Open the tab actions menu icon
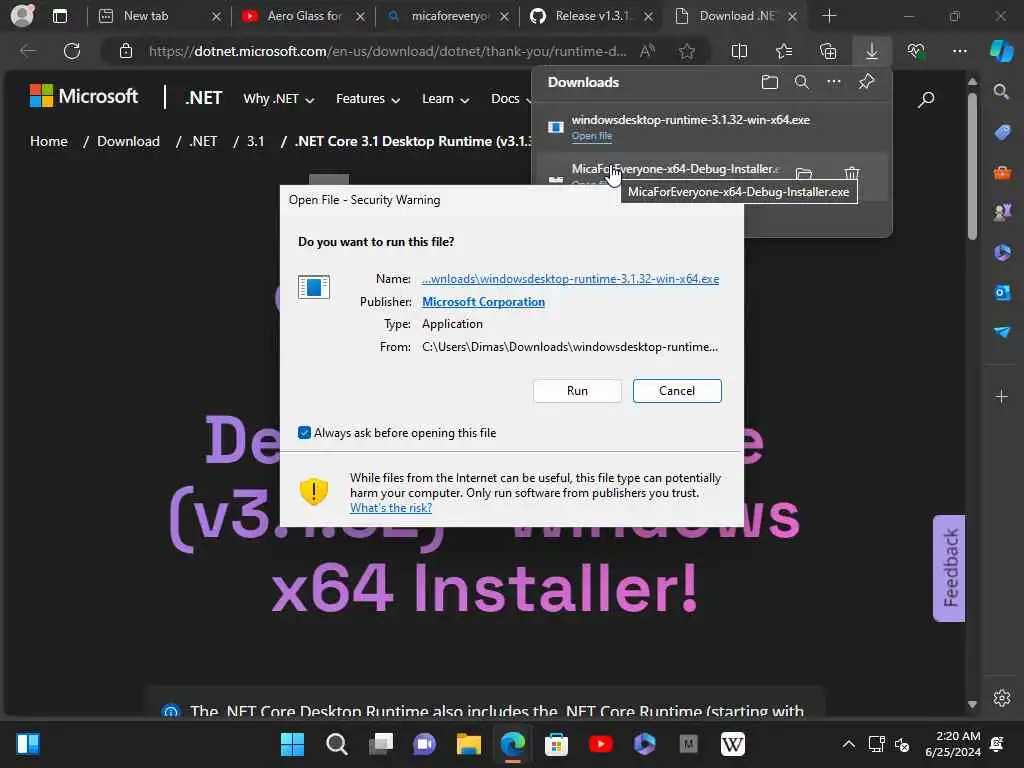 tap(59, 16)
